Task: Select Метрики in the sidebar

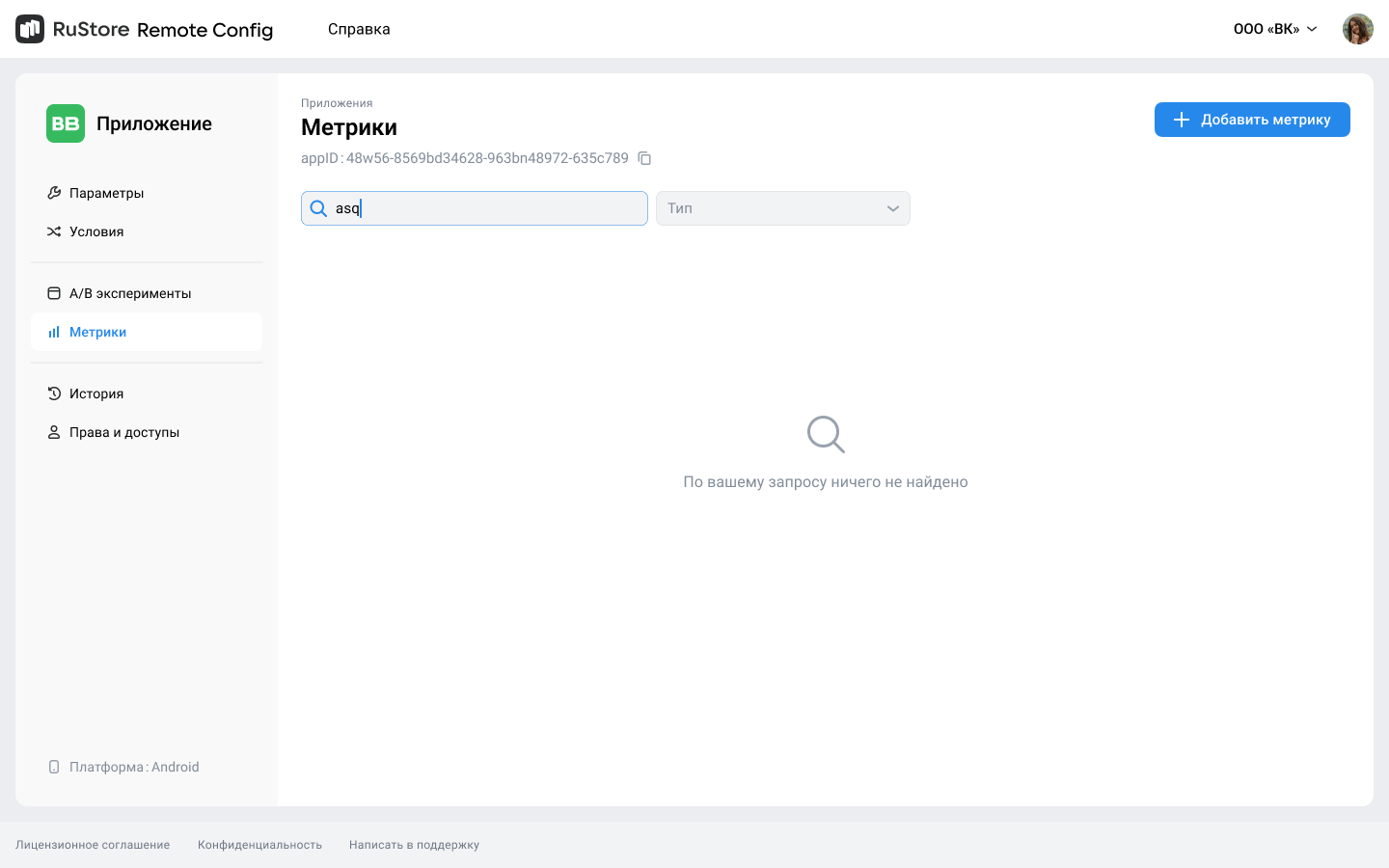Action: (x=97, y=332)
